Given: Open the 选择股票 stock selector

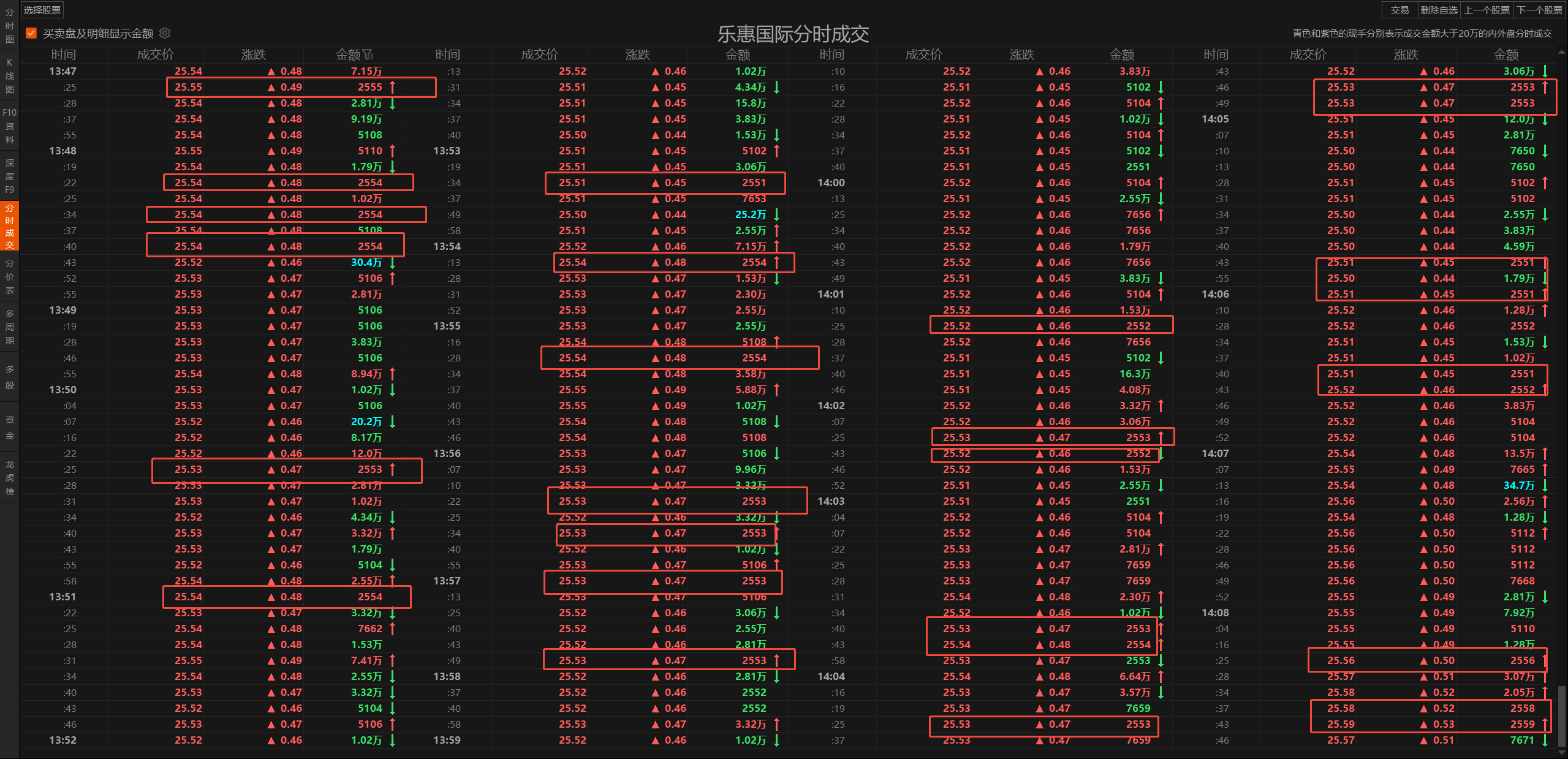Looking at the screenshot, I should pyautogui.click(x=42, y=10).
